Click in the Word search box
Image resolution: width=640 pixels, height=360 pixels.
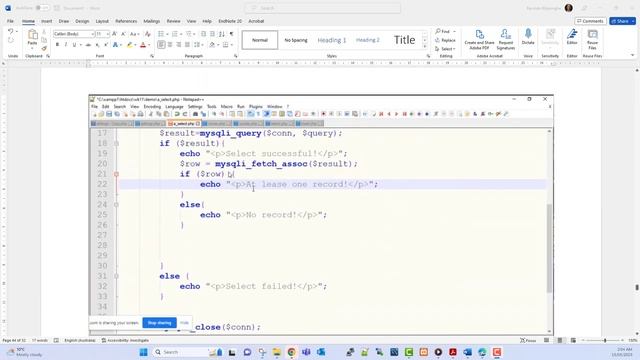click(x=322, y=8)
